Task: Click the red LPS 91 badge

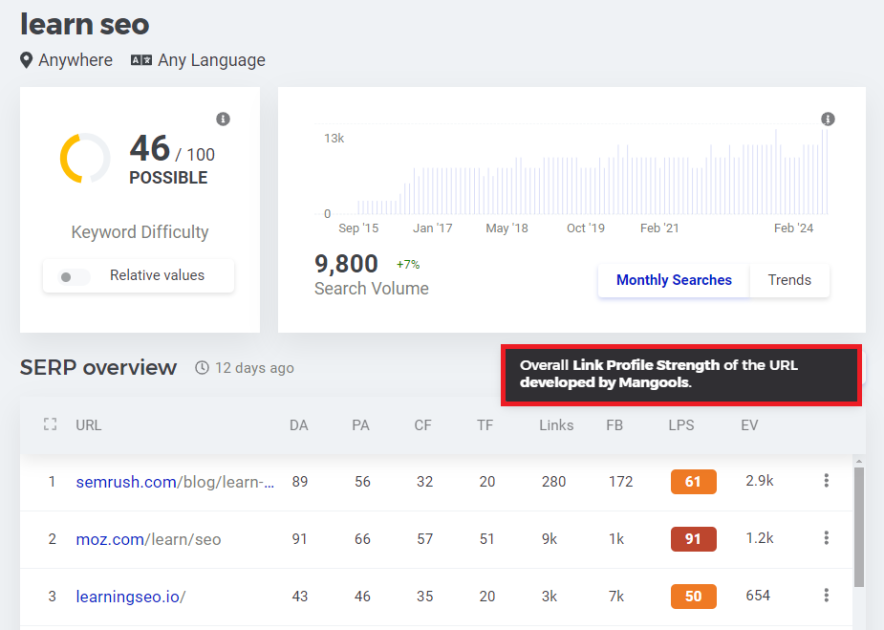Action: [x=693, y=539]
